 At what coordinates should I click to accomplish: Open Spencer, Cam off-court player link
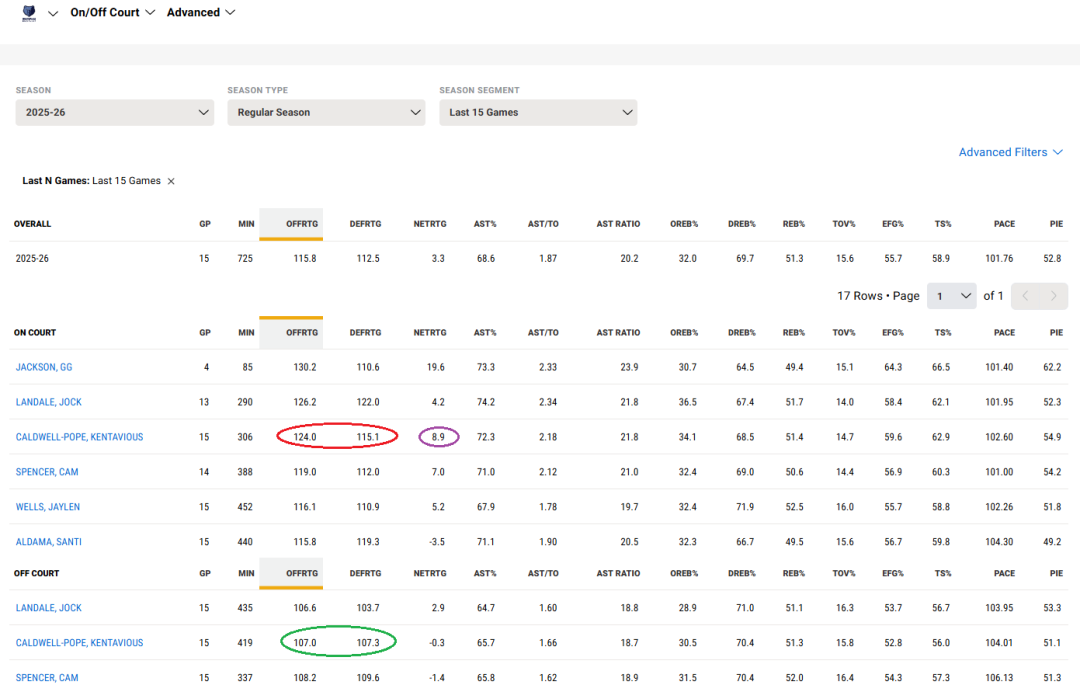(x=47, y=678)
